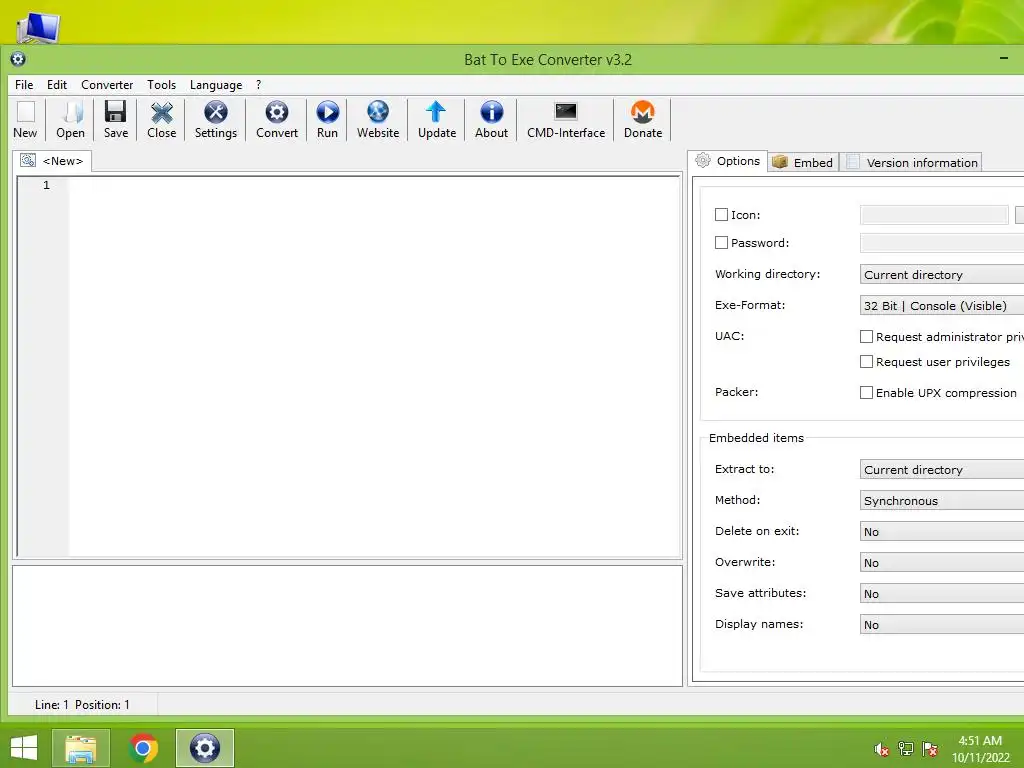Check Request administrator privileges
The image size is (1024, 768).
click(x=866, y=337)
